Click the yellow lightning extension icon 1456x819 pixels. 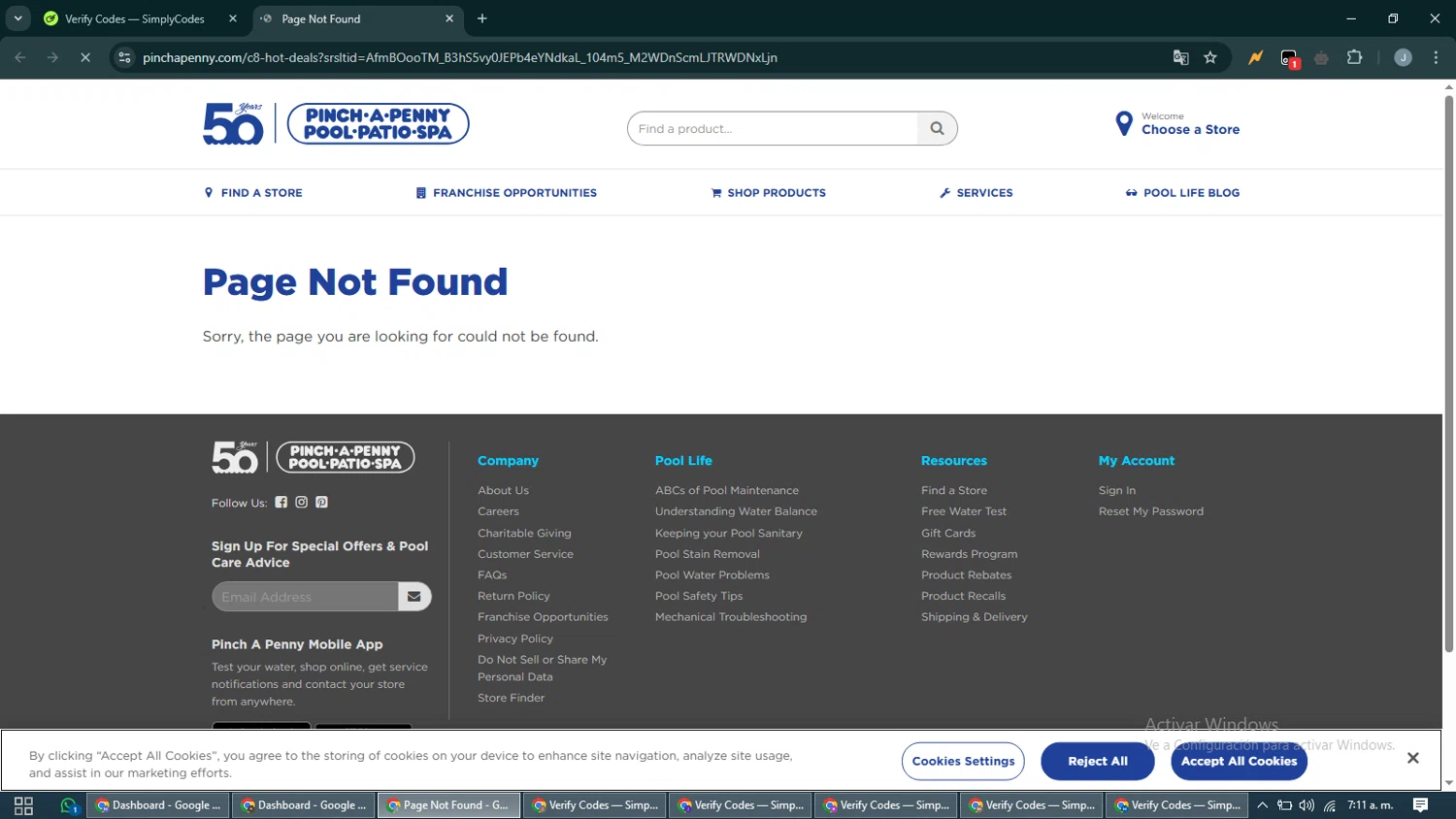pos(1256,57)
